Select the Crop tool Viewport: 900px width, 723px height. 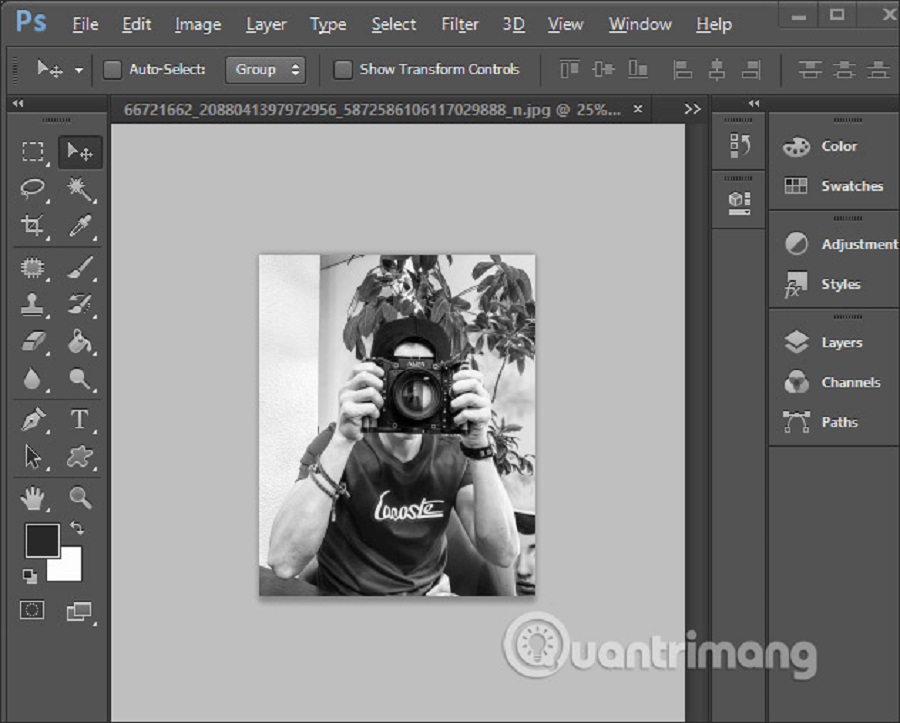coord(33,227)
